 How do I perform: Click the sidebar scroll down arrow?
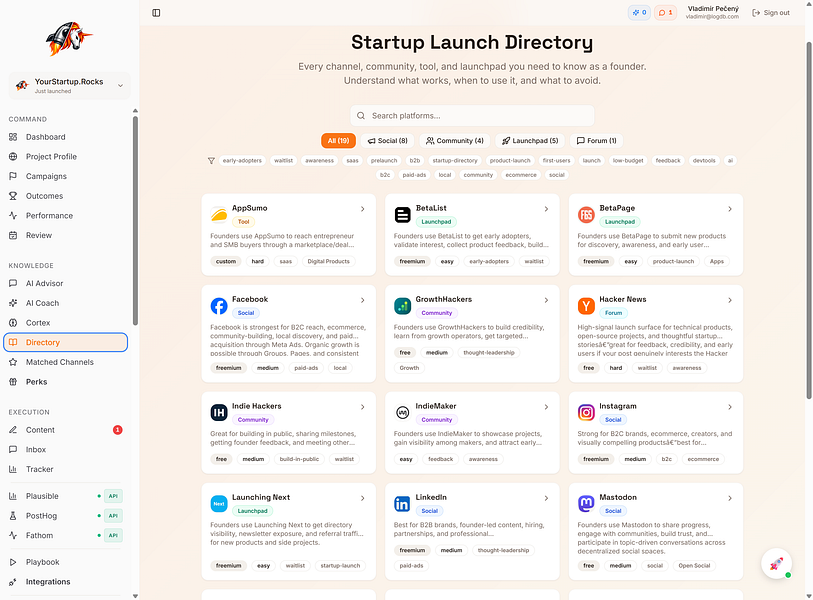pos(135,596)
